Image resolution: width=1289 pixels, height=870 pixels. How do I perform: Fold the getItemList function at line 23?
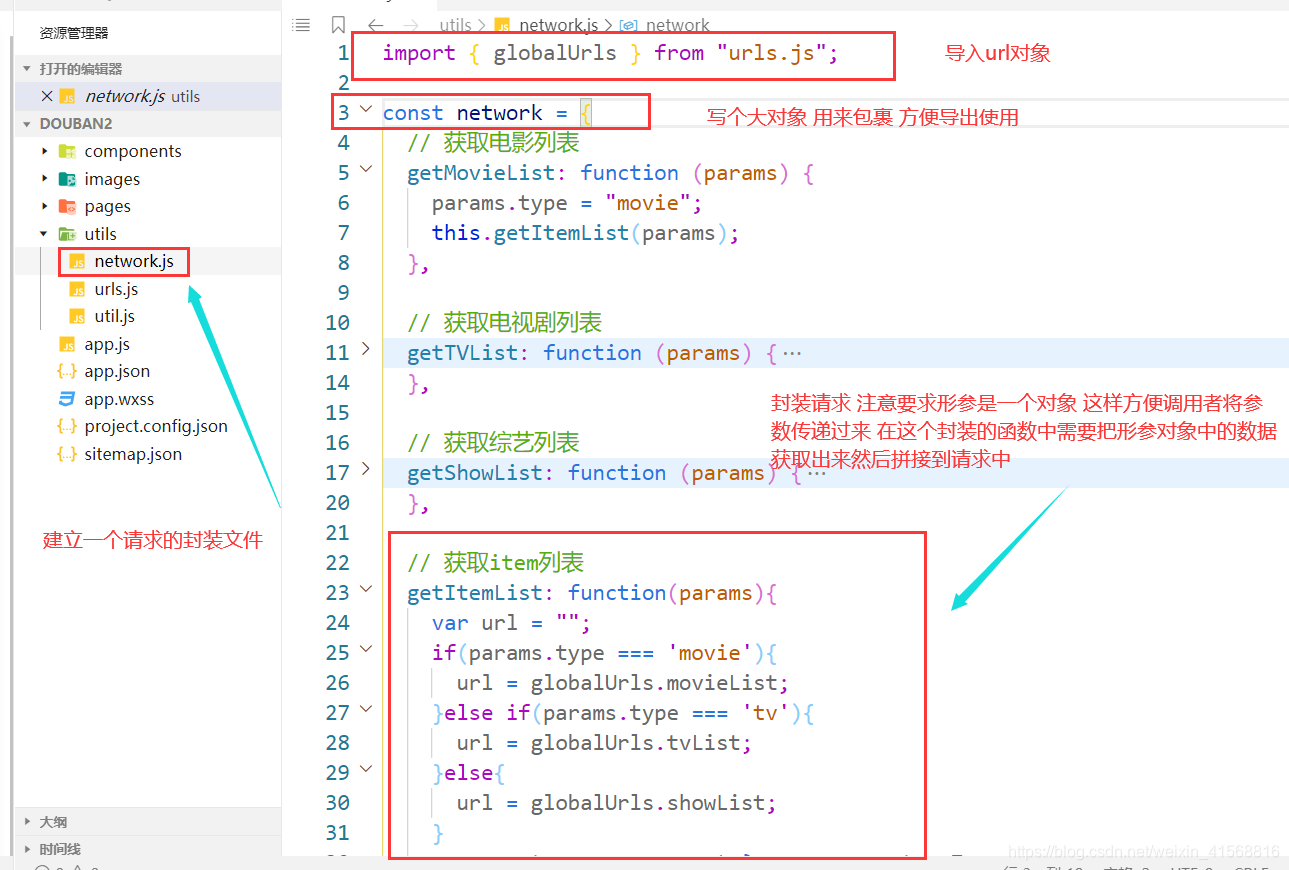click(366, 590)
